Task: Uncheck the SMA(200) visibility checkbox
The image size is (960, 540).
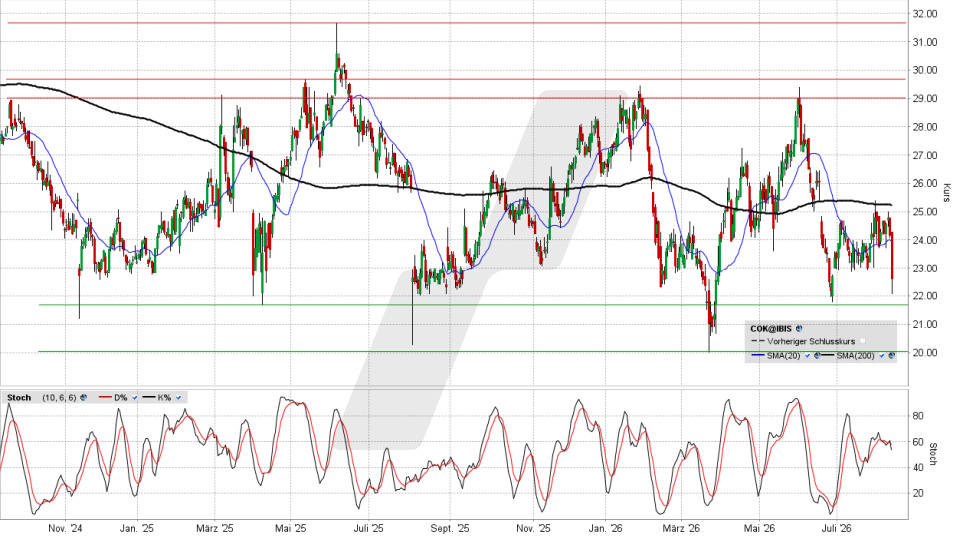Action: [882, 356]
